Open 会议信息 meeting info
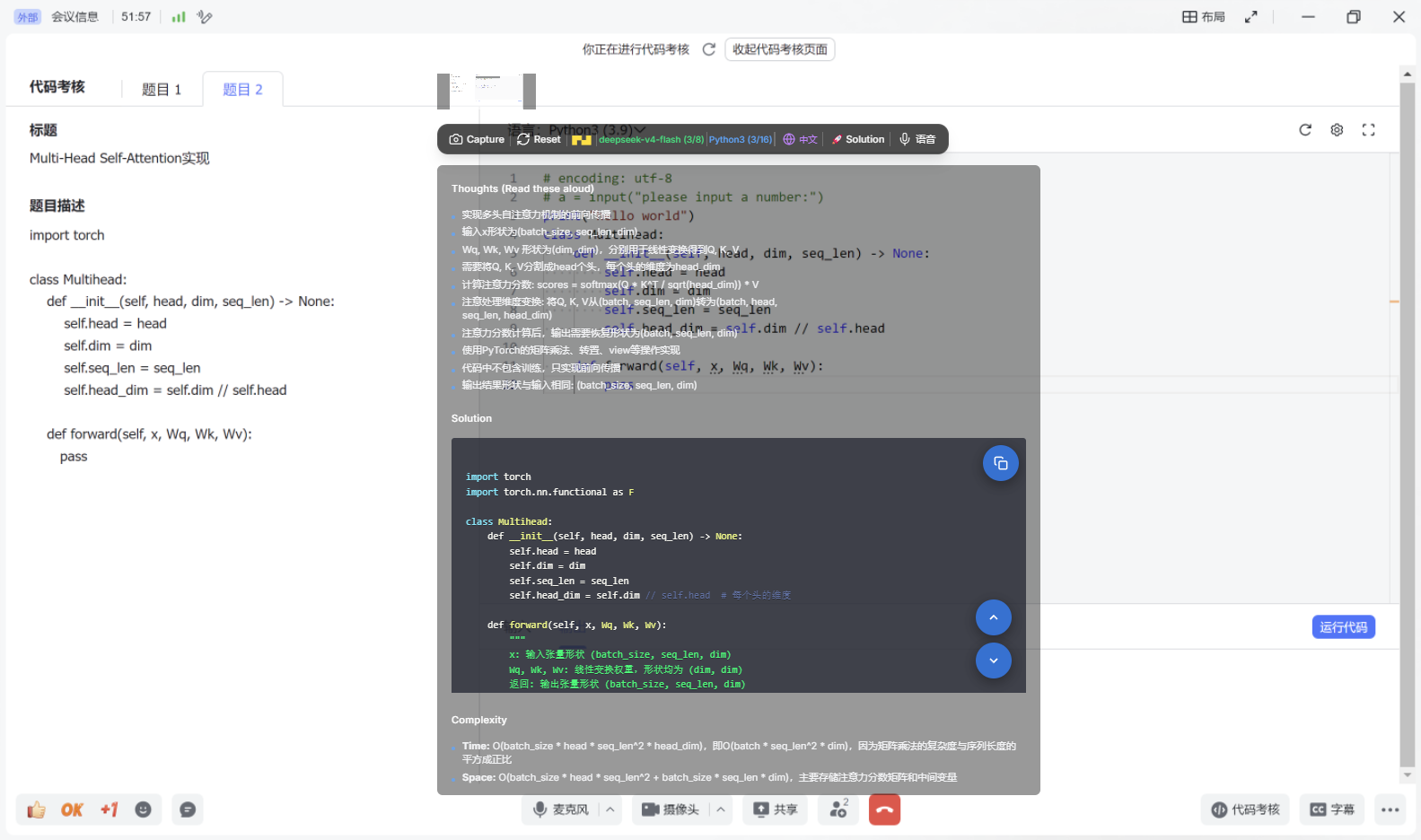Image resolution: width=1421 pixels, height=840 pixels. 75,17
